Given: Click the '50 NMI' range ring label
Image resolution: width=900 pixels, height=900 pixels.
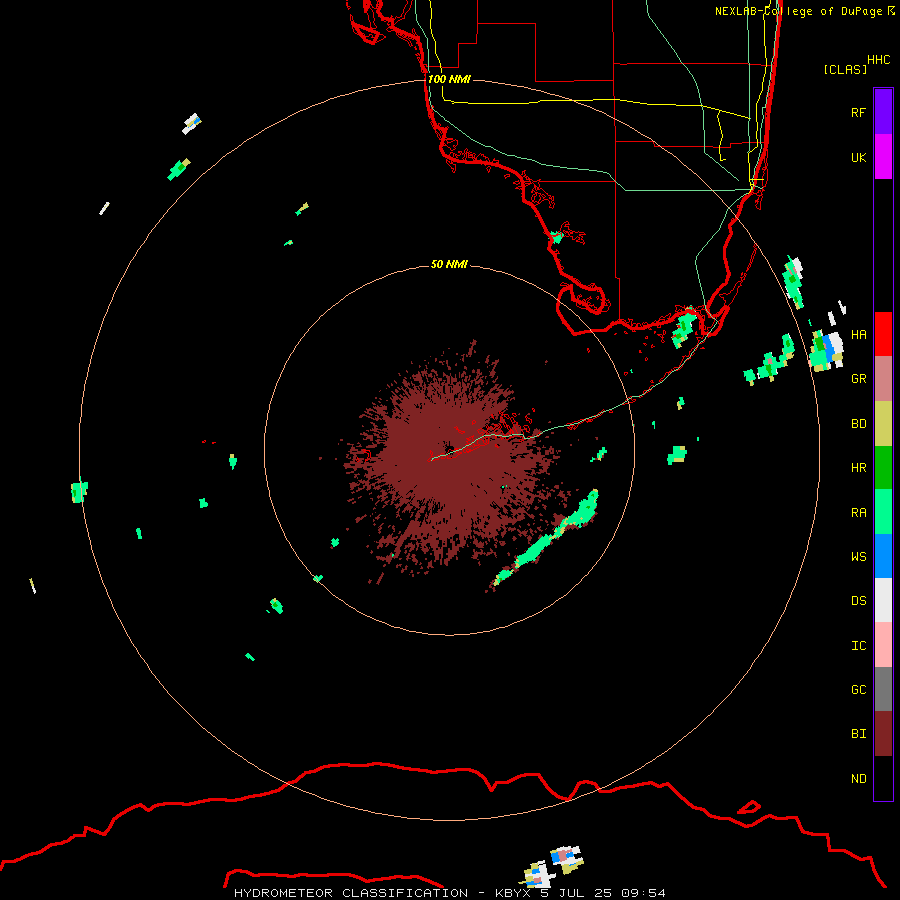Looking at the screenshot, I should click(449, 264).
